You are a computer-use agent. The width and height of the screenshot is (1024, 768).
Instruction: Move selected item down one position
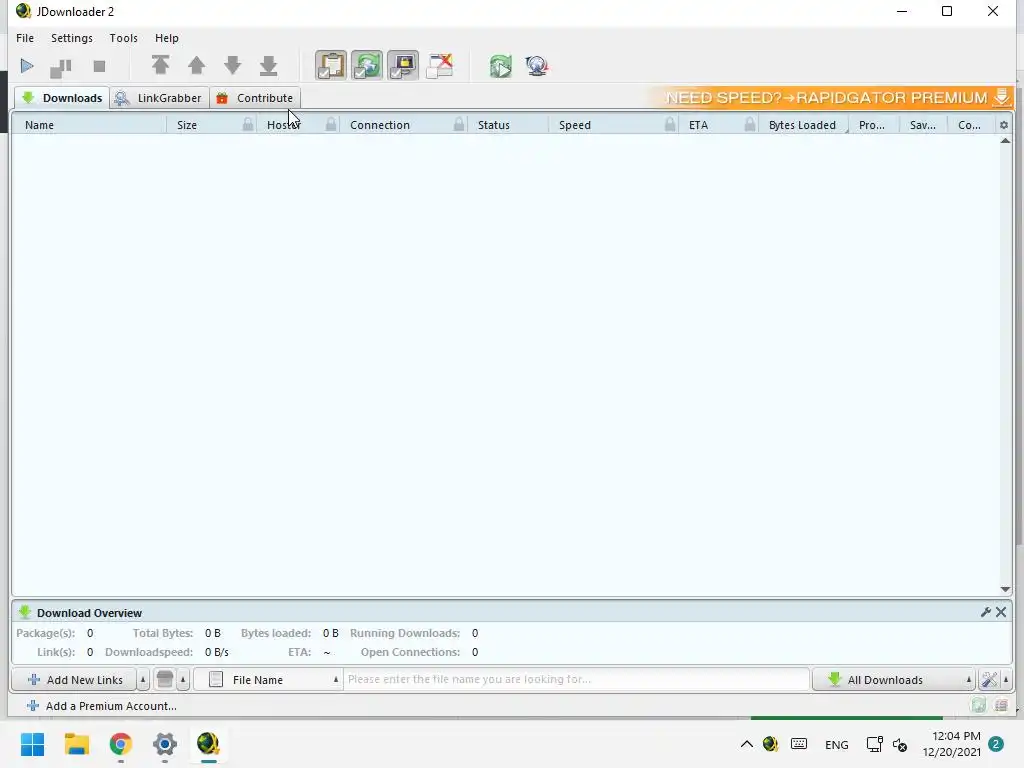tap(232, 65)
